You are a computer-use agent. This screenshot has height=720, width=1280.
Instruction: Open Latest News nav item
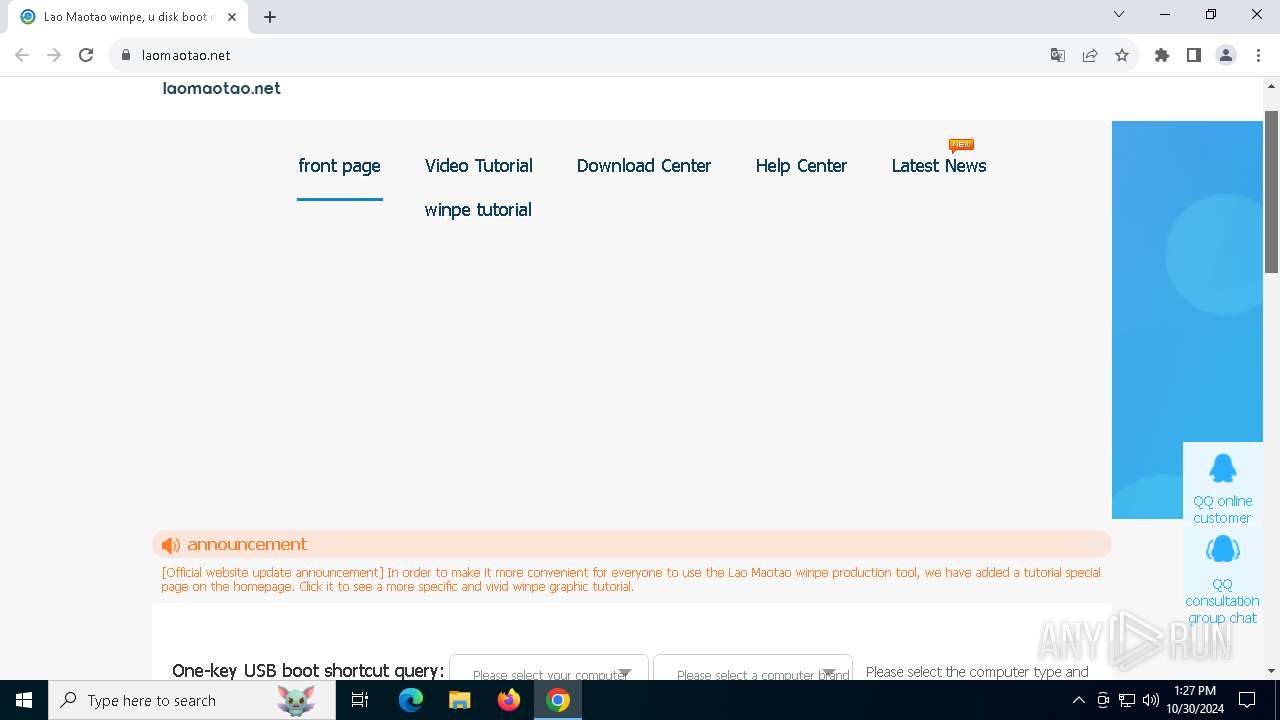[x=939, y=166]
